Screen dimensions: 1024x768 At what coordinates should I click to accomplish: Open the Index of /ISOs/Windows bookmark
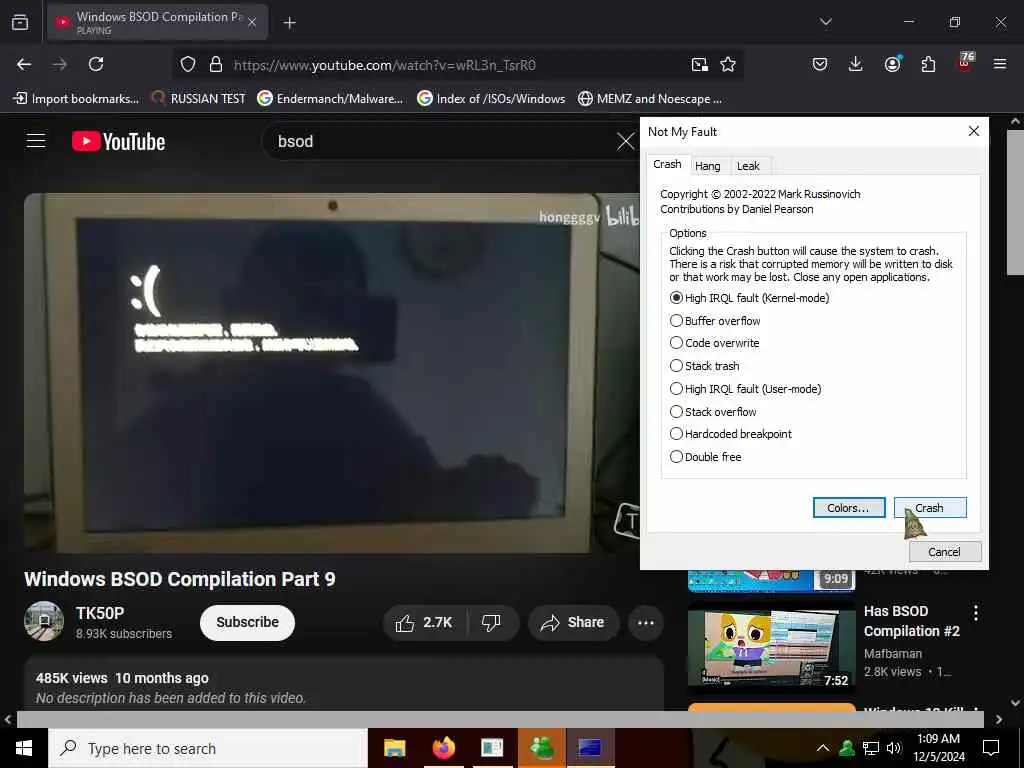click(491, 99)
